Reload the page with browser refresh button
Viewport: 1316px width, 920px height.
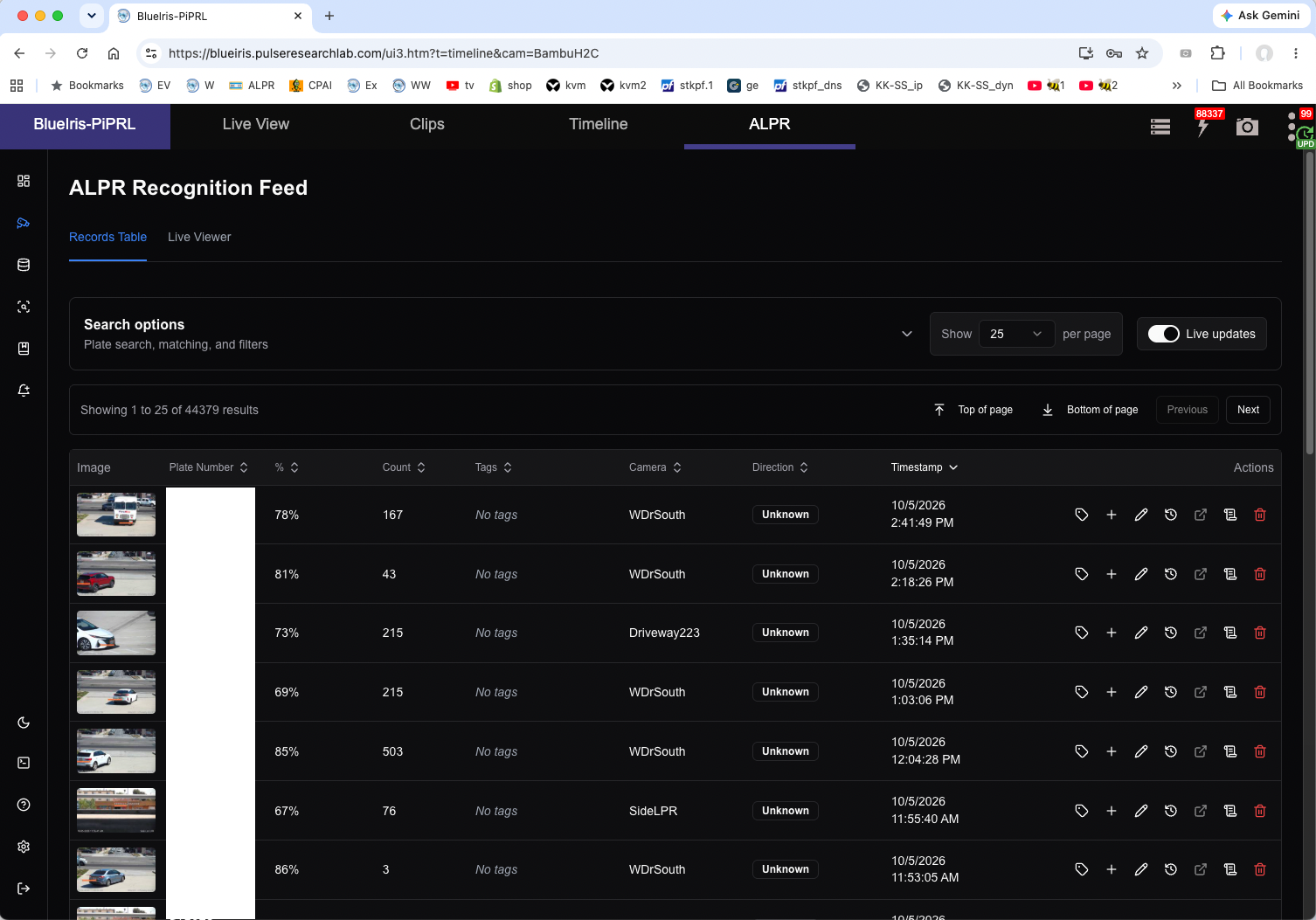(82, 53)
